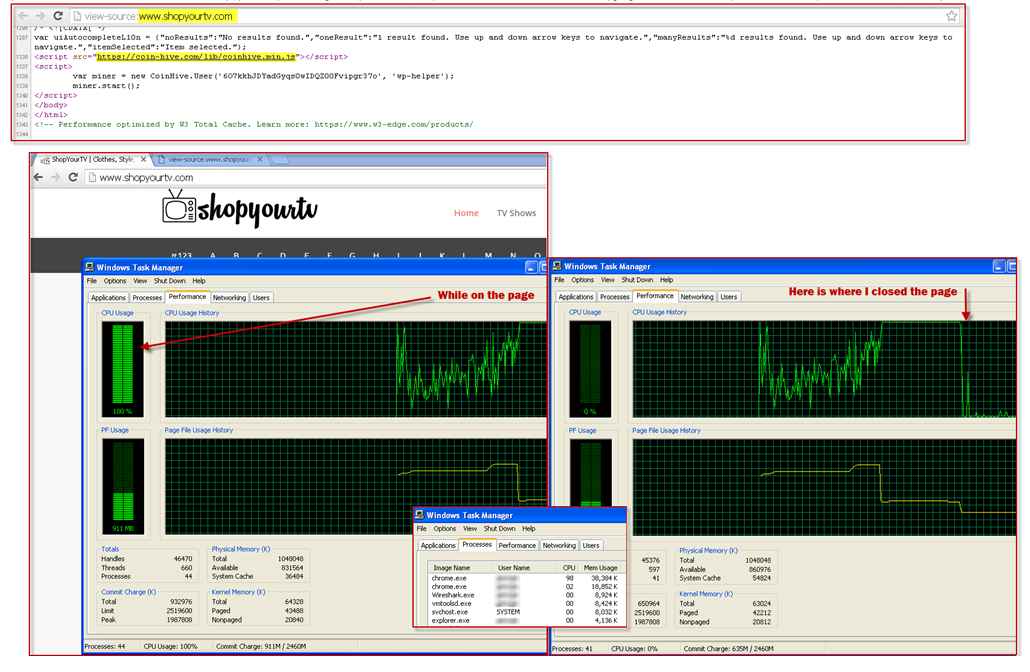This screenshot has width=1030, height=672.
Task: Open Options menu in the left Task Manager
Action: tap(114, 280)
